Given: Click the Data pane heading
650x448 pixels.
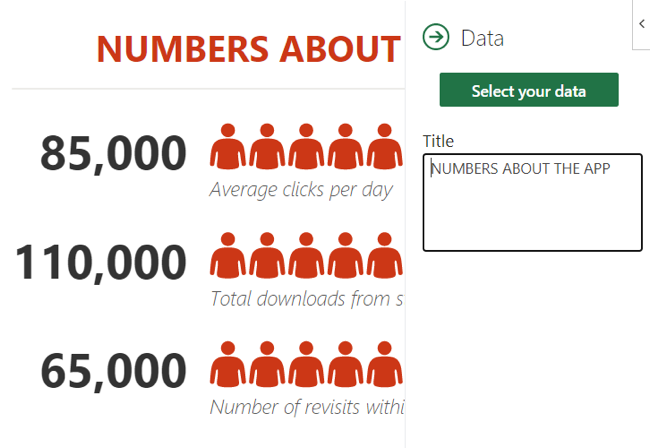Looking at the screenshot, I should click(482, 38).
